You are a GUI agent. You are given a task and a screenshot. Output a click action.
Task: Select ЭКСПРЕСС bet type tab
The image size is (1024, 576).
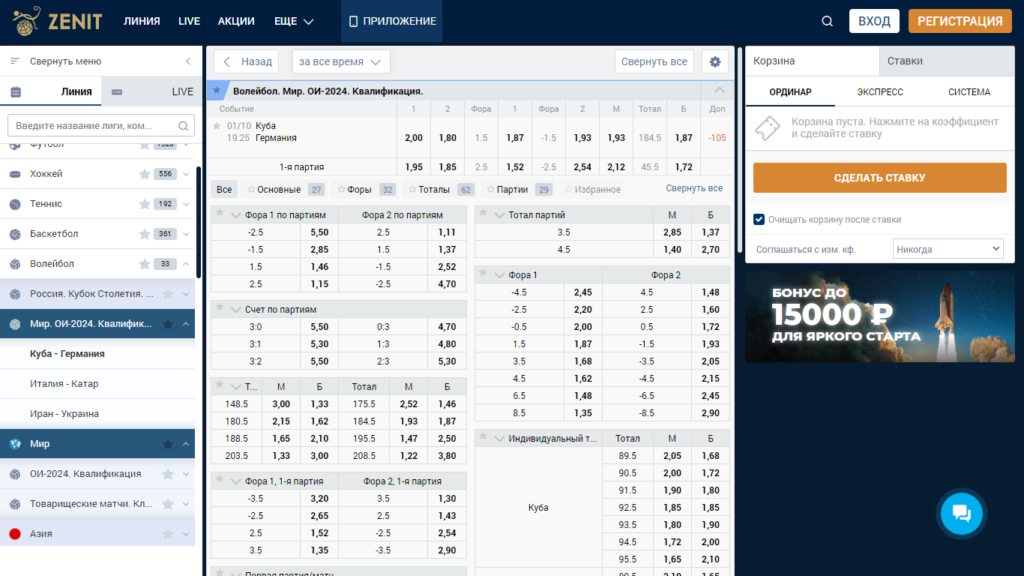click(x=880, y=92)
